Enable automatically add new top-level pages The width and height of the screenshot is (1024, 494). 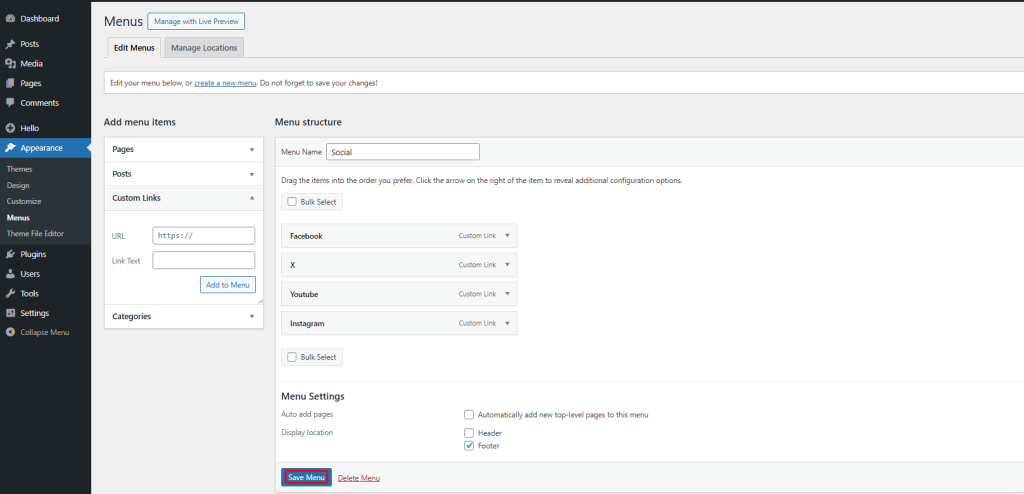[x=469, y=414]
